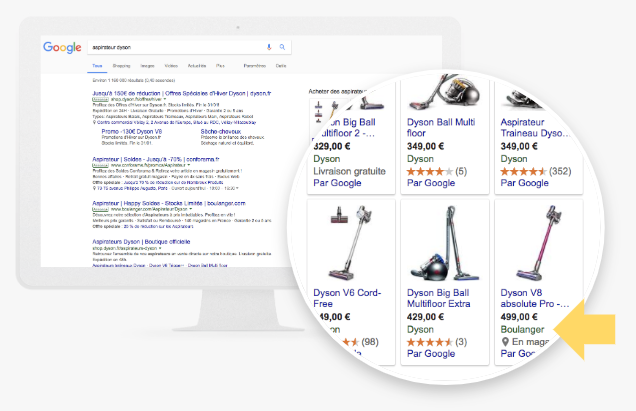This screenshot has height=411, width=636.
Task: Open the Dyson Ball Multi floor sitelink under Boutique officielle
Action: pyautogui.click(x=207, y=265)
